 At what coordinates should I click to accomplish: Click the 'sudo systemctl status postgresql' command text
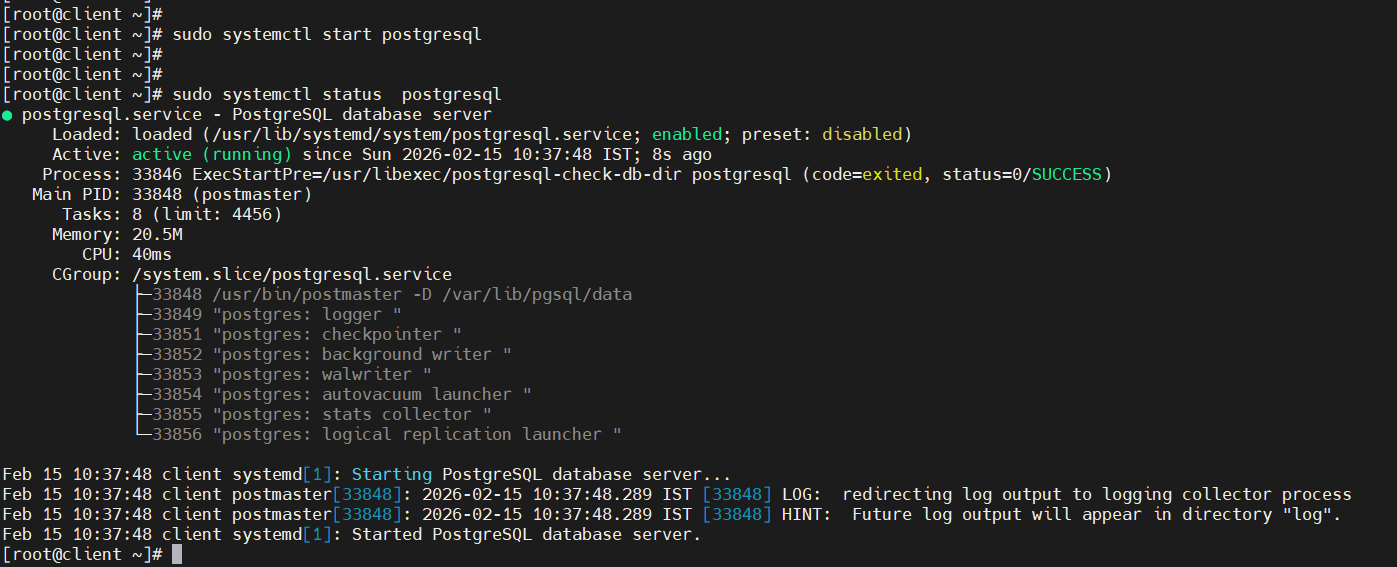[337, 94]
